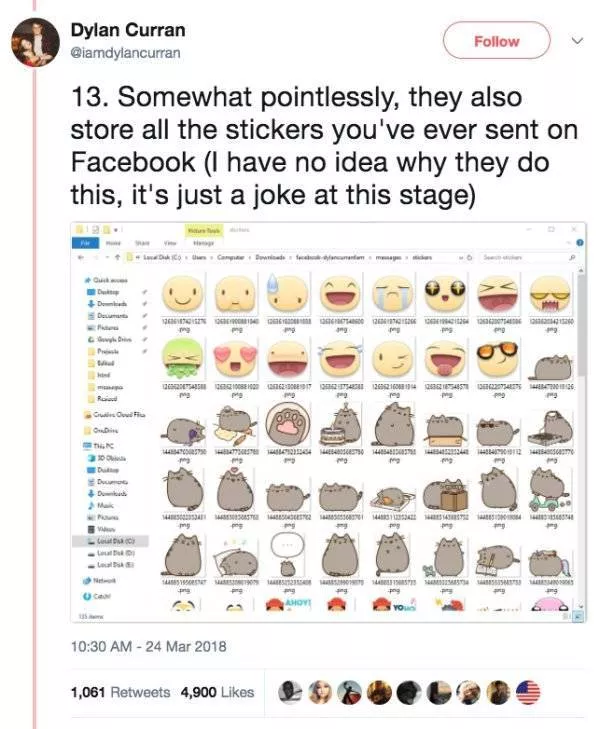600x729 pixels.
Task: Select the File tab in Explorer ribbon
Action: point(86,242)
